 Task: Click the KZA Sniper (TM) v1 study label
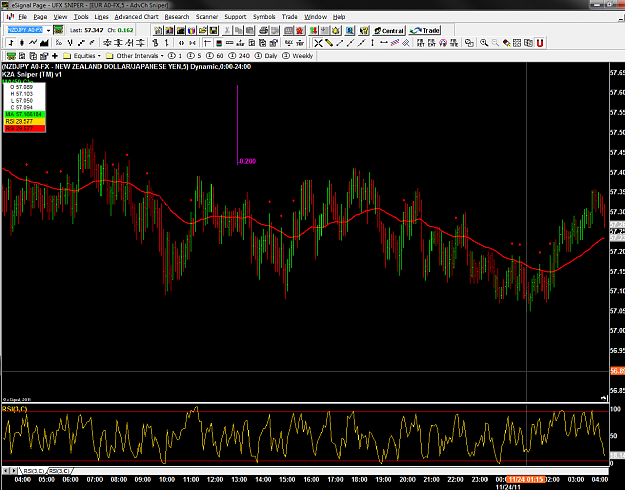(x=32, y=74)
